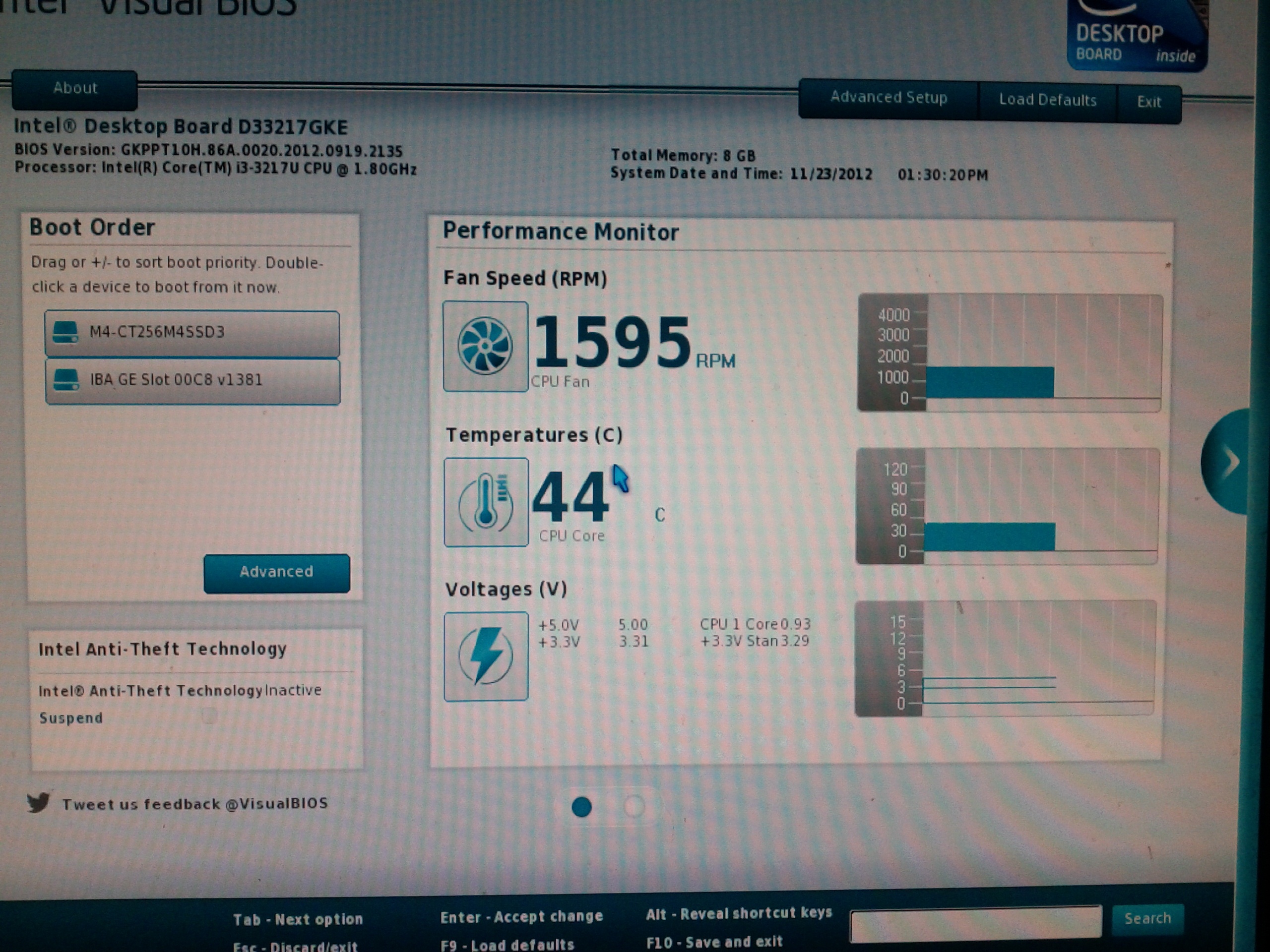Screen dimensions: 1270x952
Task: Click the voltages lightning bolt icon
Action: click(486, 656)
